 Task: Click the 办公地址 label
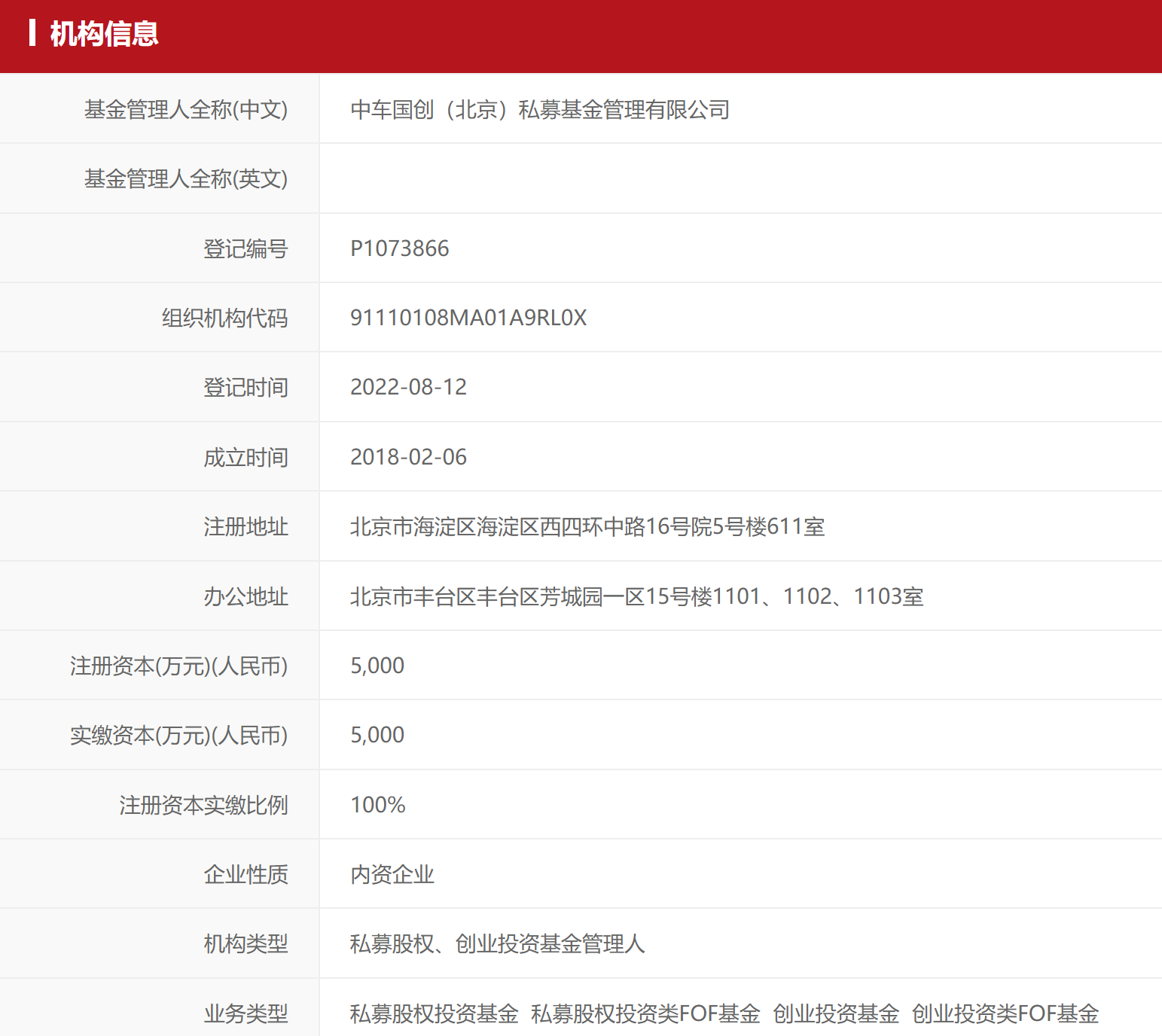(x=246, y=597)
